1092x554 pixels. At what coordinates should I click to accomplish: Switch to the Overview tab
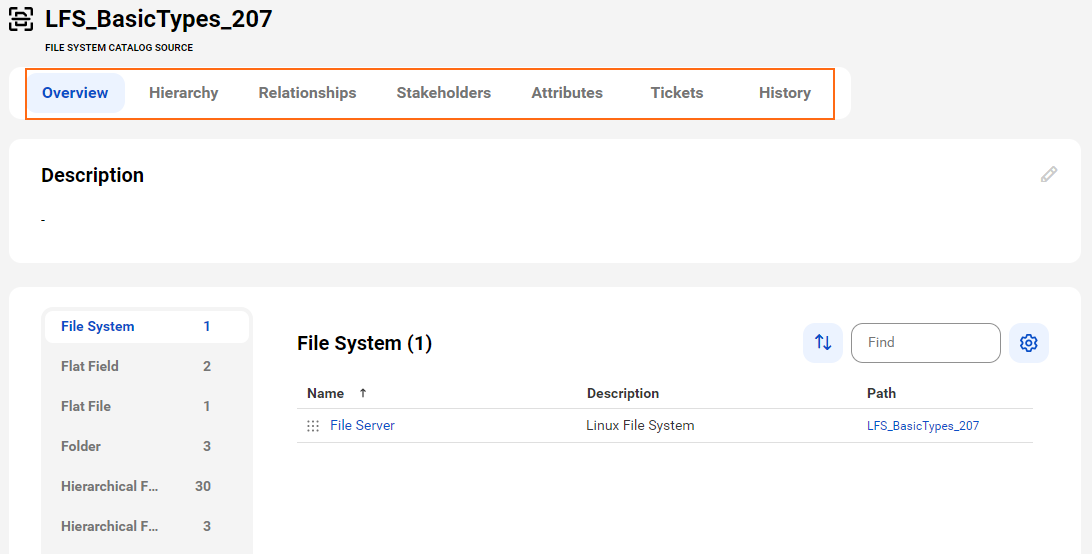(75, 93)
